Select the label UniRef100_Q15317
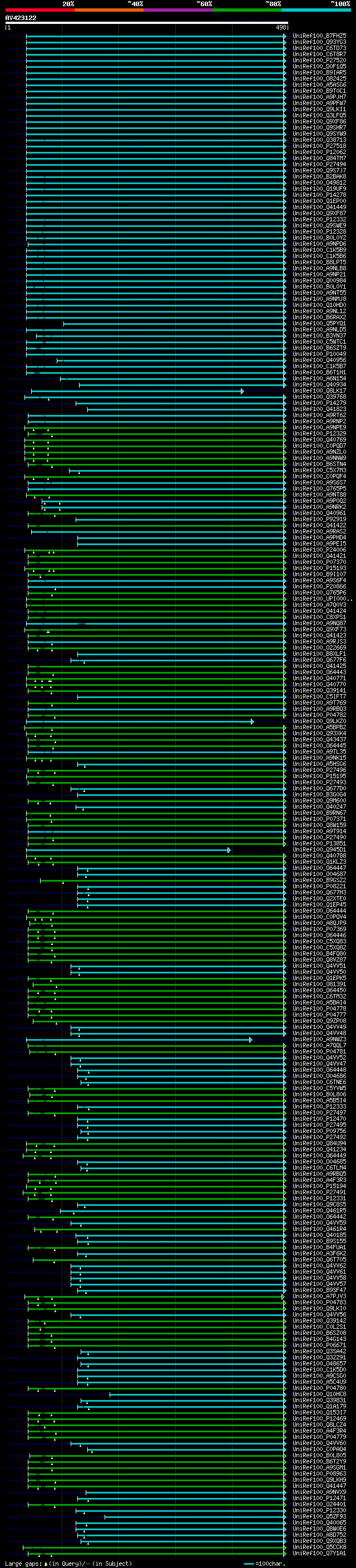The height and width of the screenshot is (1568, 356). [x=319, y=1412]
